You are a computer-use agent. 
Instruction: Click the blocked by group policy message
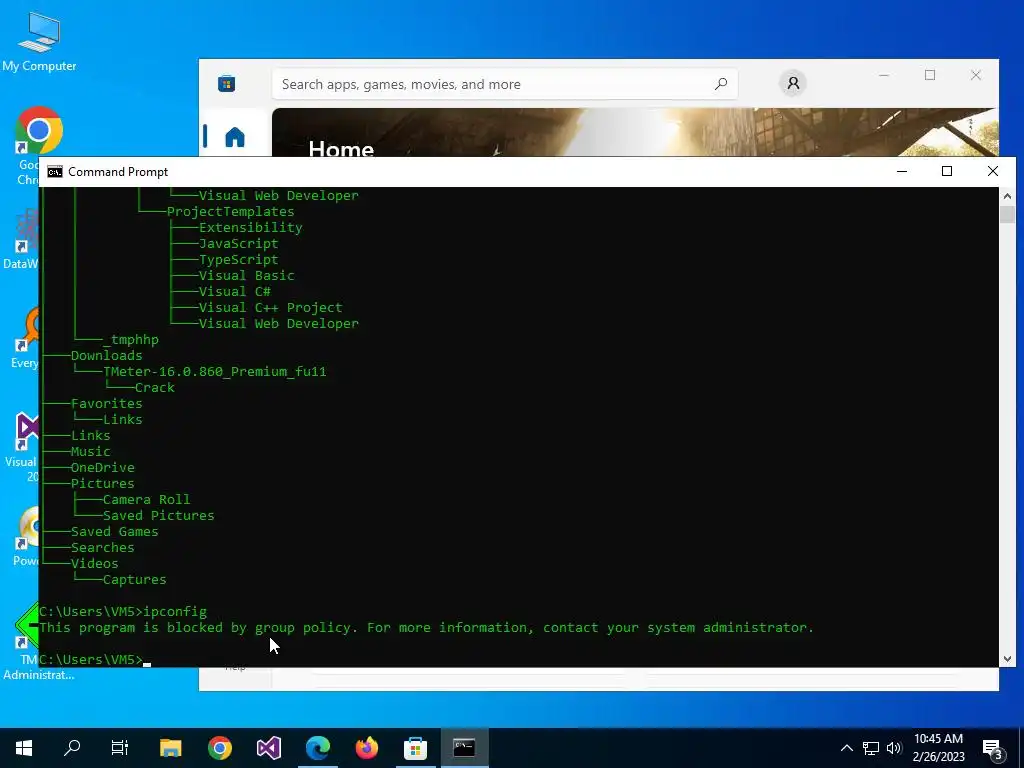pyautogui.click(x=426, y=628)
